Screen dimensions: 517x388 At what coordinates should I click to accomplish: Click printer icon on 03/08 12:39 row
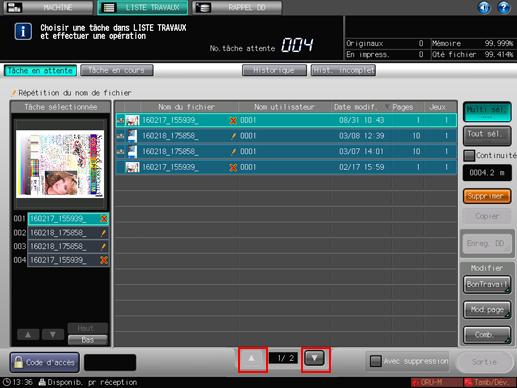point(120,136)
